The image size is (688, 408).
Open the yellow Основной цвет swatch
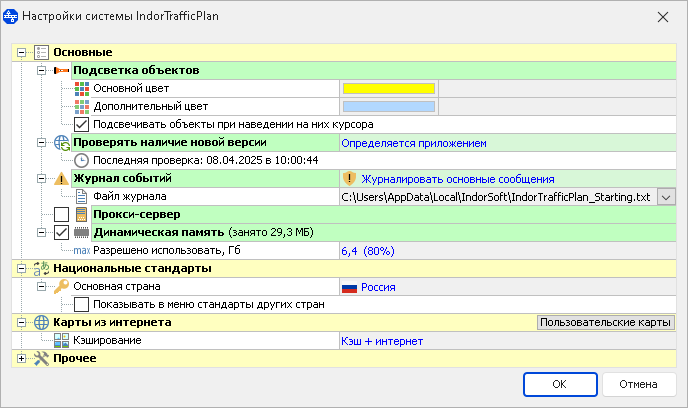pos(389,89)
